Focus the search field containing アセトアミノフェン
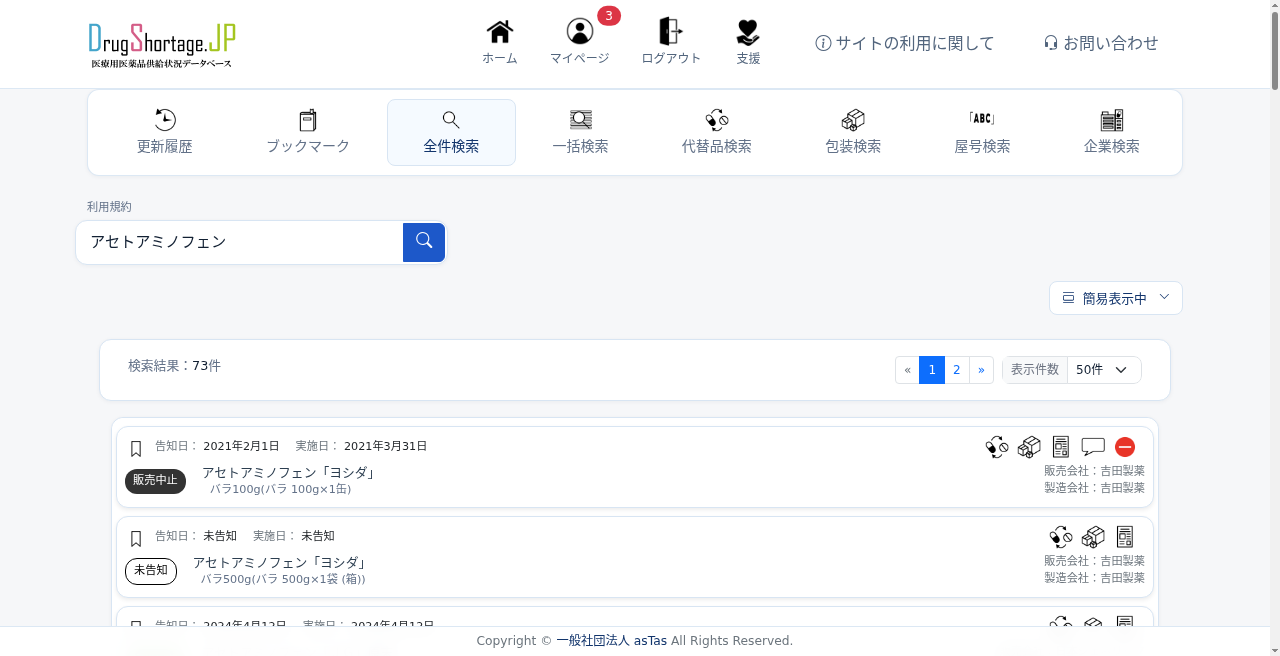The height and width of the screenshot is (656, 1280). point(240,242)
